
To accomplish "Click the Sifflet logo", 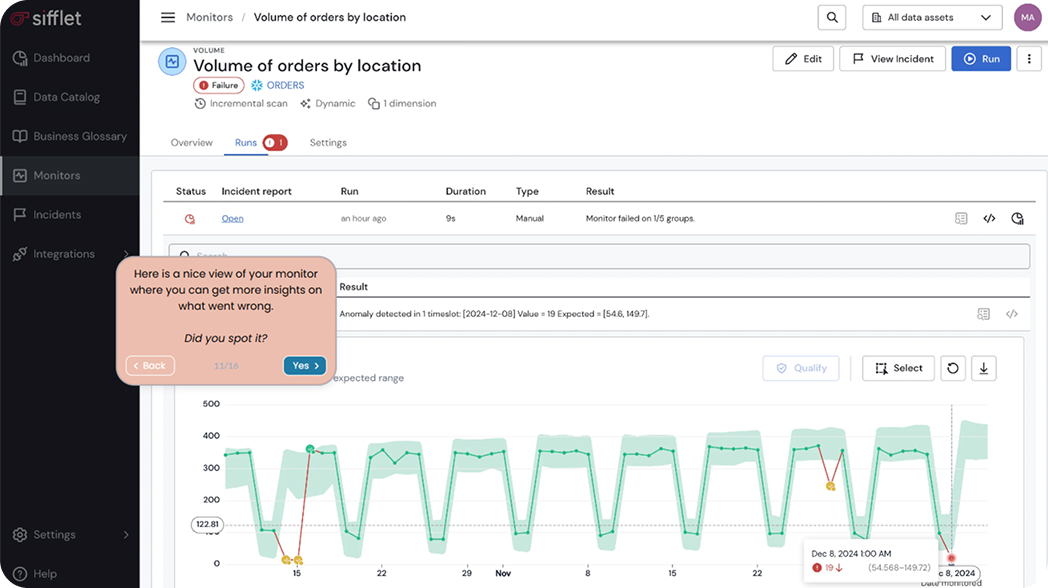I will coord(47,18).
